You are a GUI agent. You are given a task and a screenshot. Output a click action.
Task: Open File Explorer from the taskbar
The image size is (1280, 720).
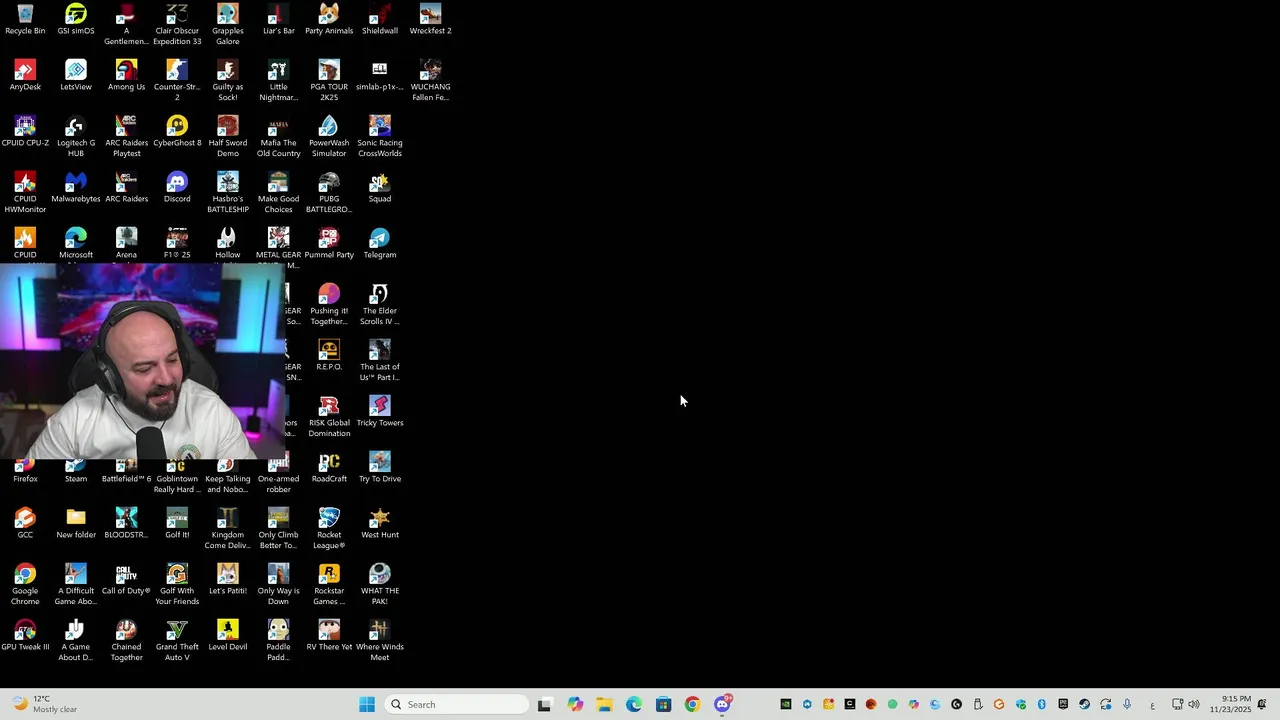click(x=604, y=705)
